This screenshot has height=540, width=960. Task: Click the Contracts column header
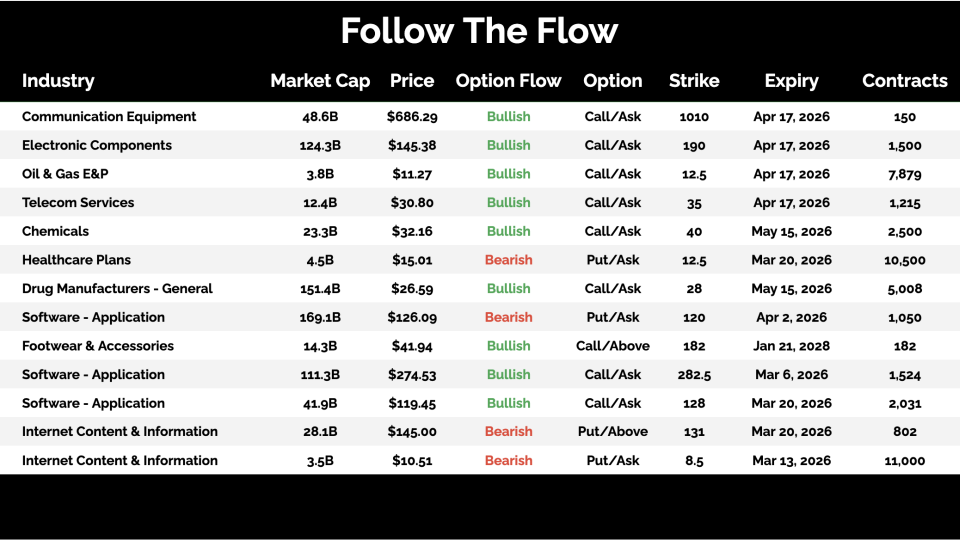point(905,81)
